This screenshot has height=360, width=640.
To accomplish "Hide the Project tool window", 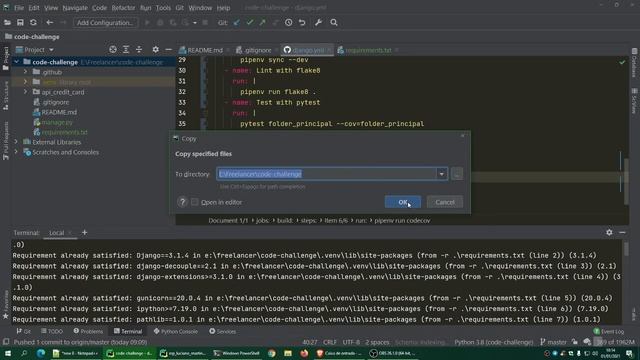I will pos(169,49).
